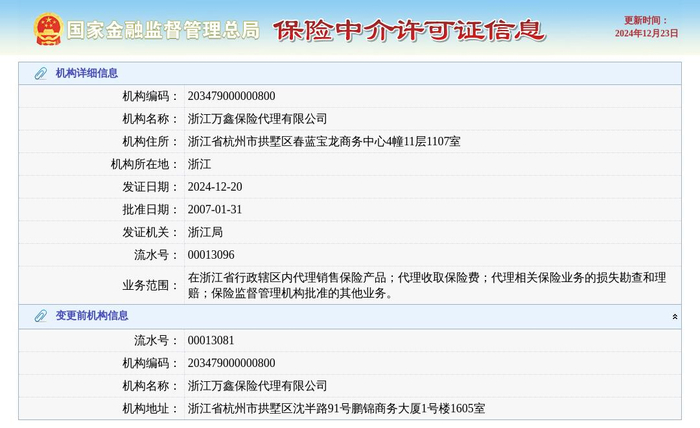700x428 pixels.
Task: Click the 机构所在地 value 浙江
Action: coord(199,164)
